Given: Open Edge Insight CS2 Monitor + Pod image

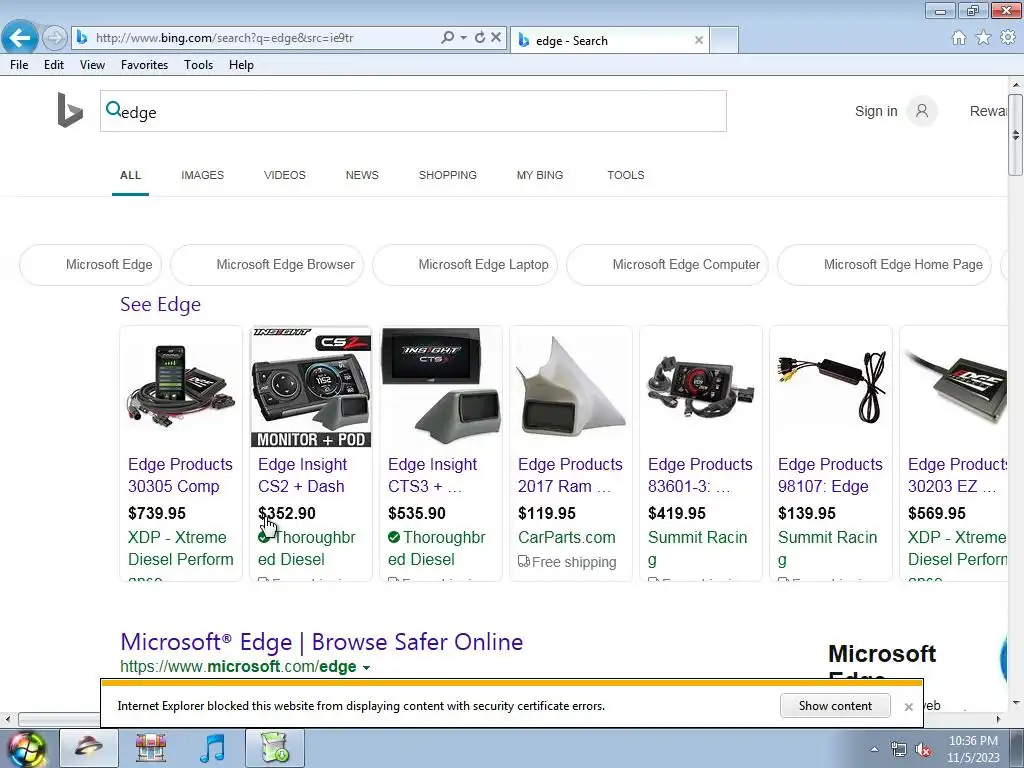Looking at the screenshot, I should click(x=311, y=388).
